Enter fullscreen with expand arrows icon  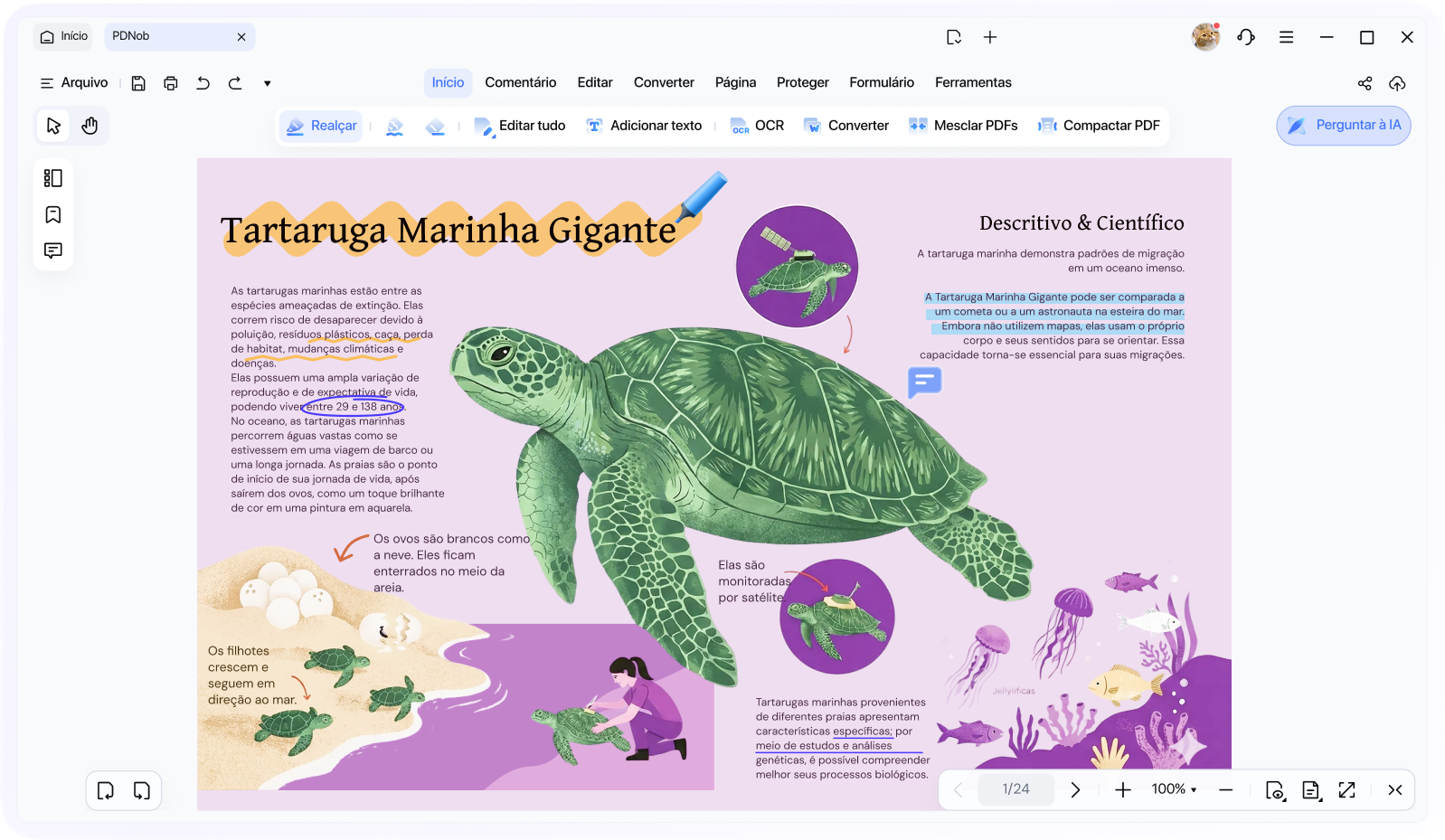1346,789
